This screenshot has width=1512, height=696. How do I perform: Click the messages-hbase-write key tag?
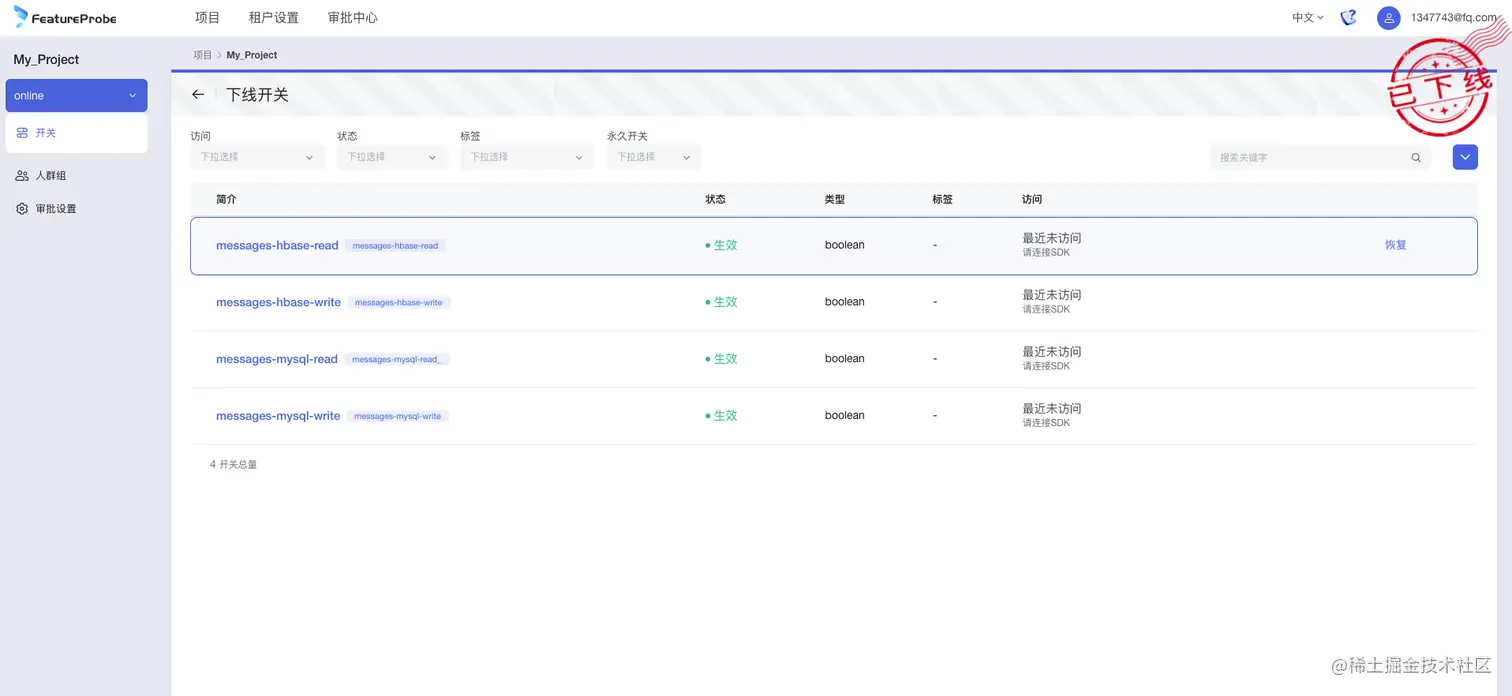tap(399, 302)
